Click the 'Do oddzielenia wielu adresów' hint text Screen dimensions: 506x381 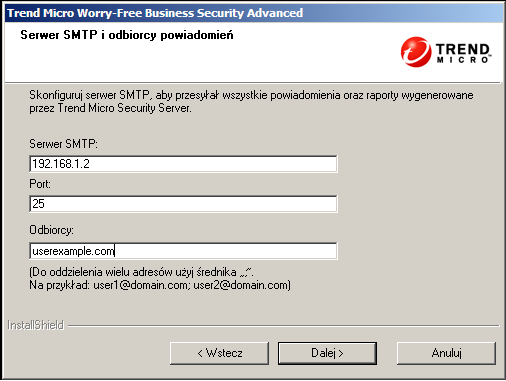click(x=141, y=272)
